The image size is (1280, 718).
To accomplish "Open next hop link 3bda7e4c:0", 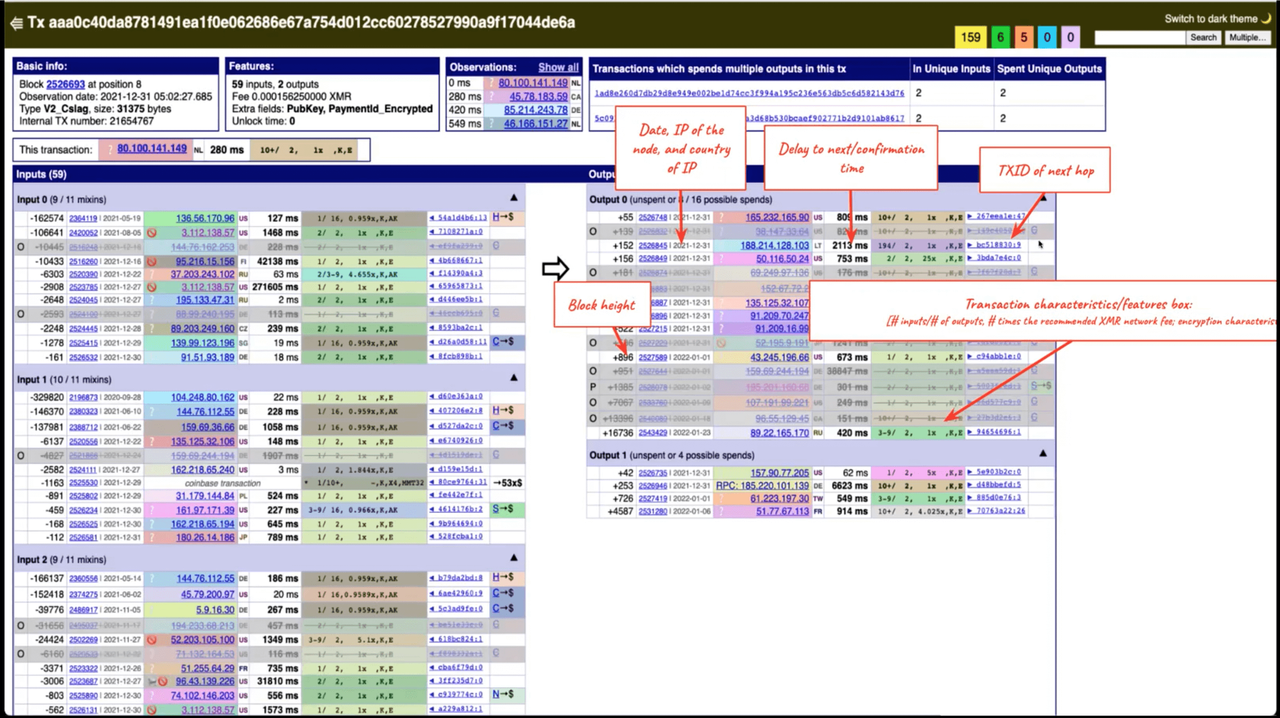I will [x=994, y=258].
